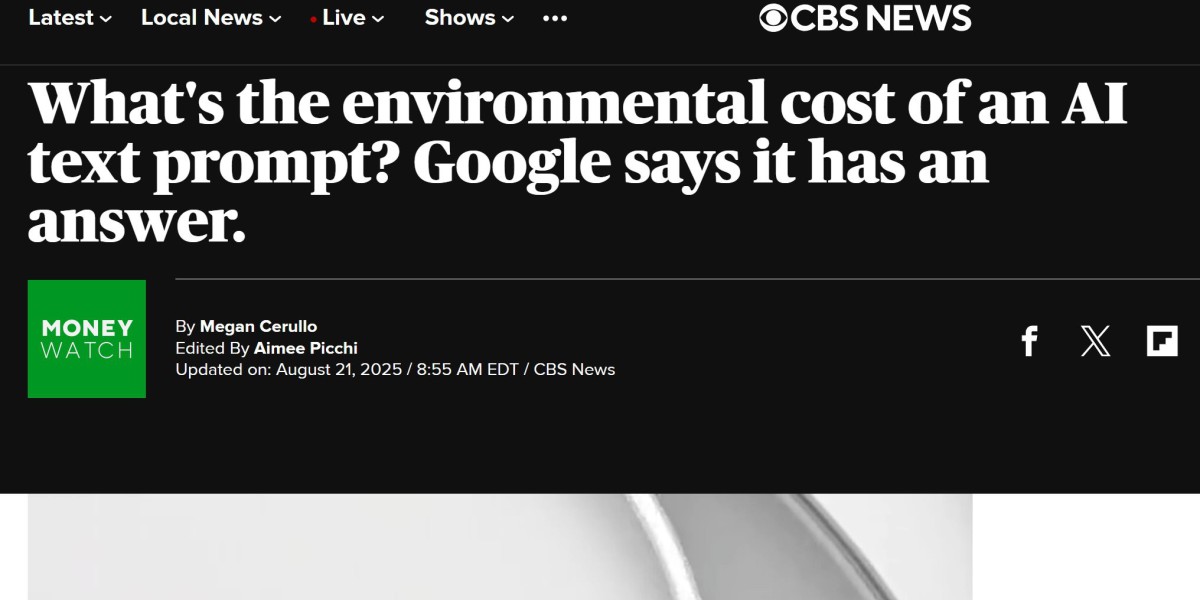Share the article on Facebook
This screenshot has width=1200, height=600.
tap(1029, 341)
